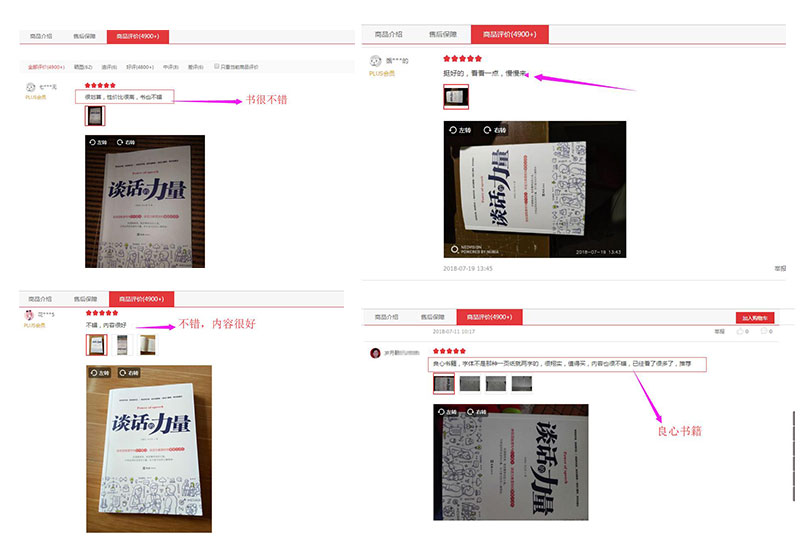
Task: Rotate left (左转) on top-right dark photo
Action: coord(460,130)
